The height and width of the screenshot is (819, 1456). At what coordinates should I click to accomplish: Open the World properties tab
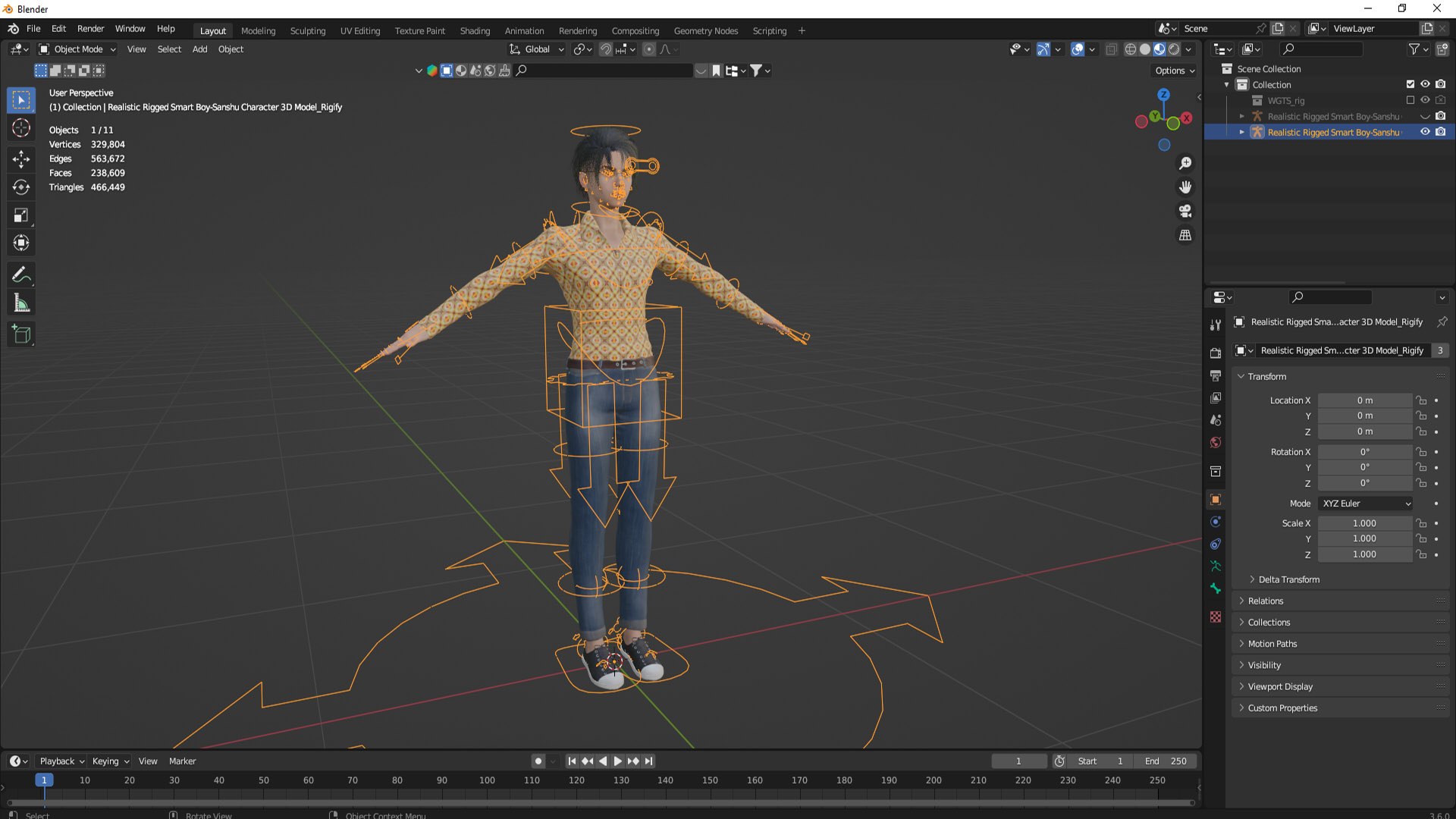click(1216, 443)
